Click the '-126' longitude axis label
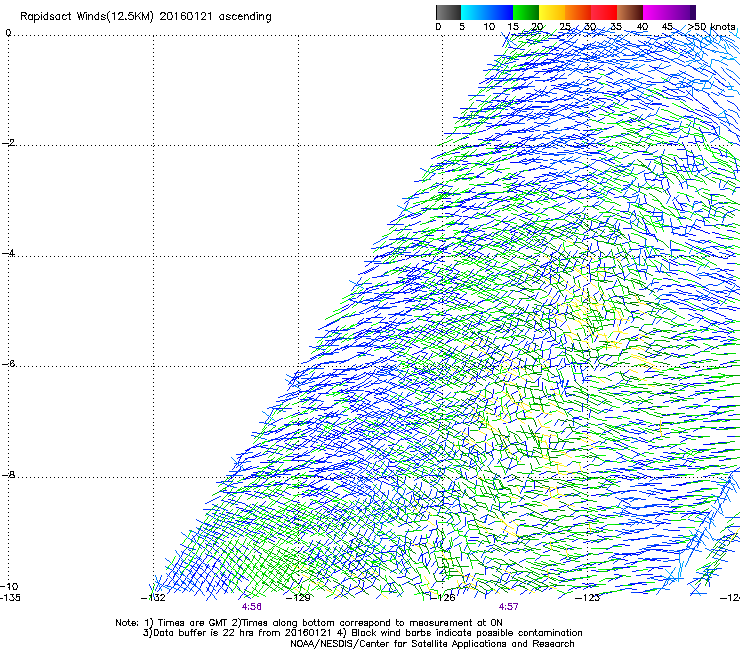Viewport: 740px width, 650px height. [x=443, y=598]
